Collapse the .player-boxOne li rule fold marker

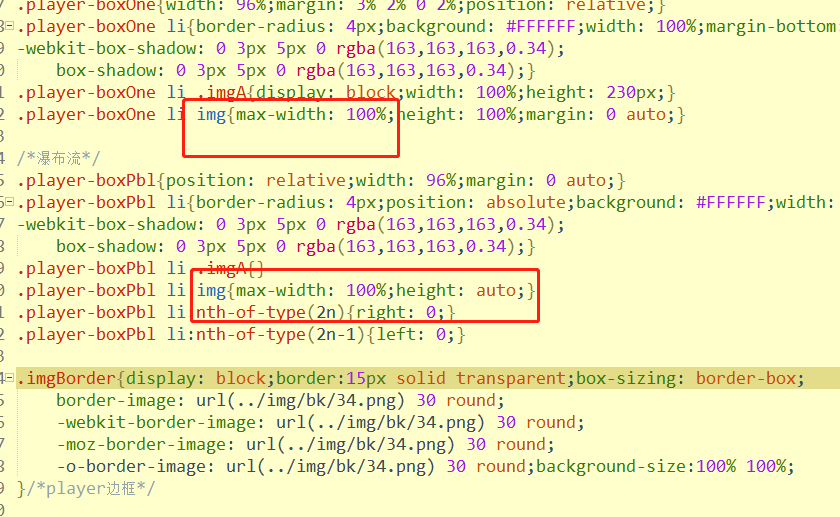[x=9, y=27]
